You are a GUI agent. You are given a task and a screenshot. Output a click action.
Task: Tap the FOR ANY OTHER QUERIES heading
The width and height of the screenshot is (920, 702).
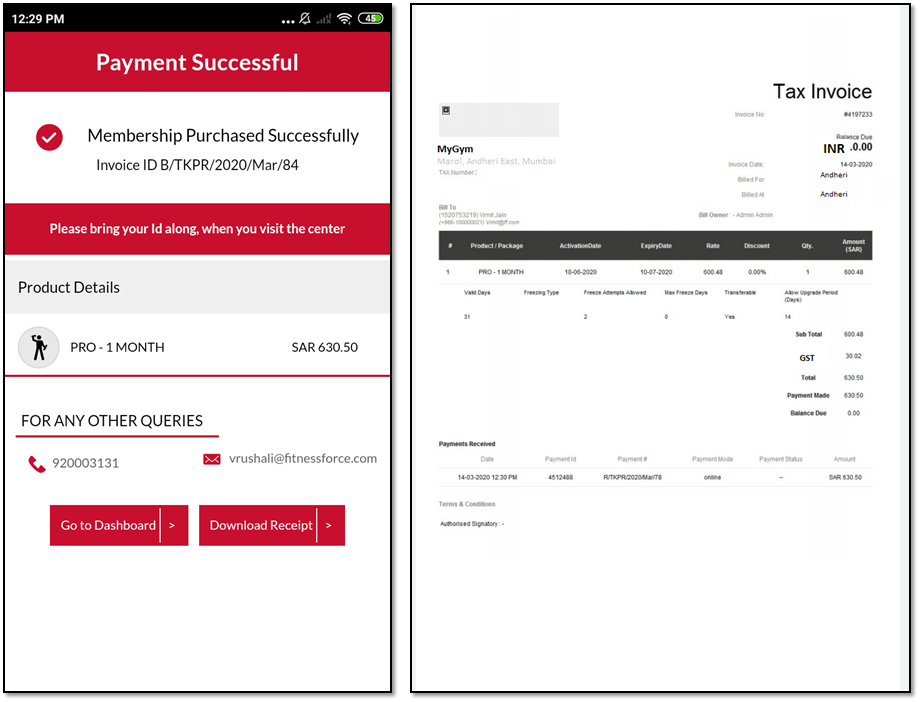point(112,421)
